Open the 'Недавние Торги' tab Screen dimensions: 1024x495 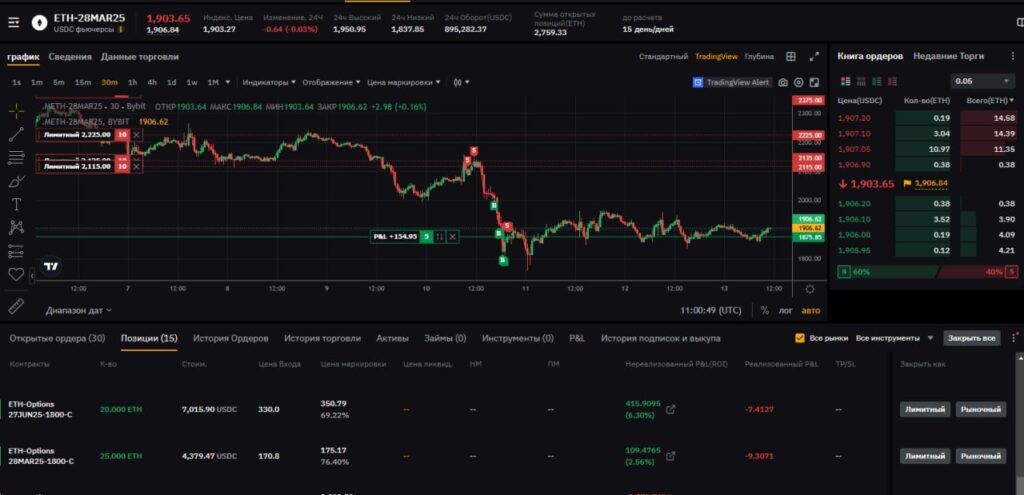pyautogui.click(x=948, y=57)
